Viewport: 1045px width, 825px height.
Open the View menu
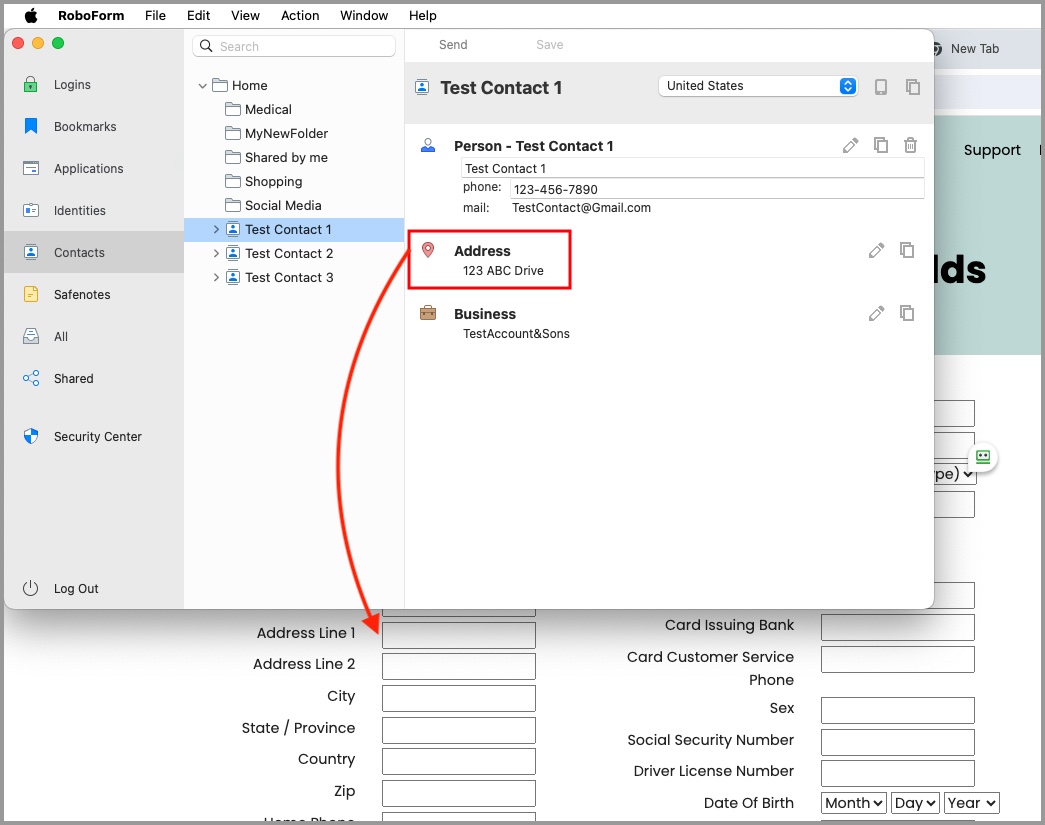click(x=245, y=15)
